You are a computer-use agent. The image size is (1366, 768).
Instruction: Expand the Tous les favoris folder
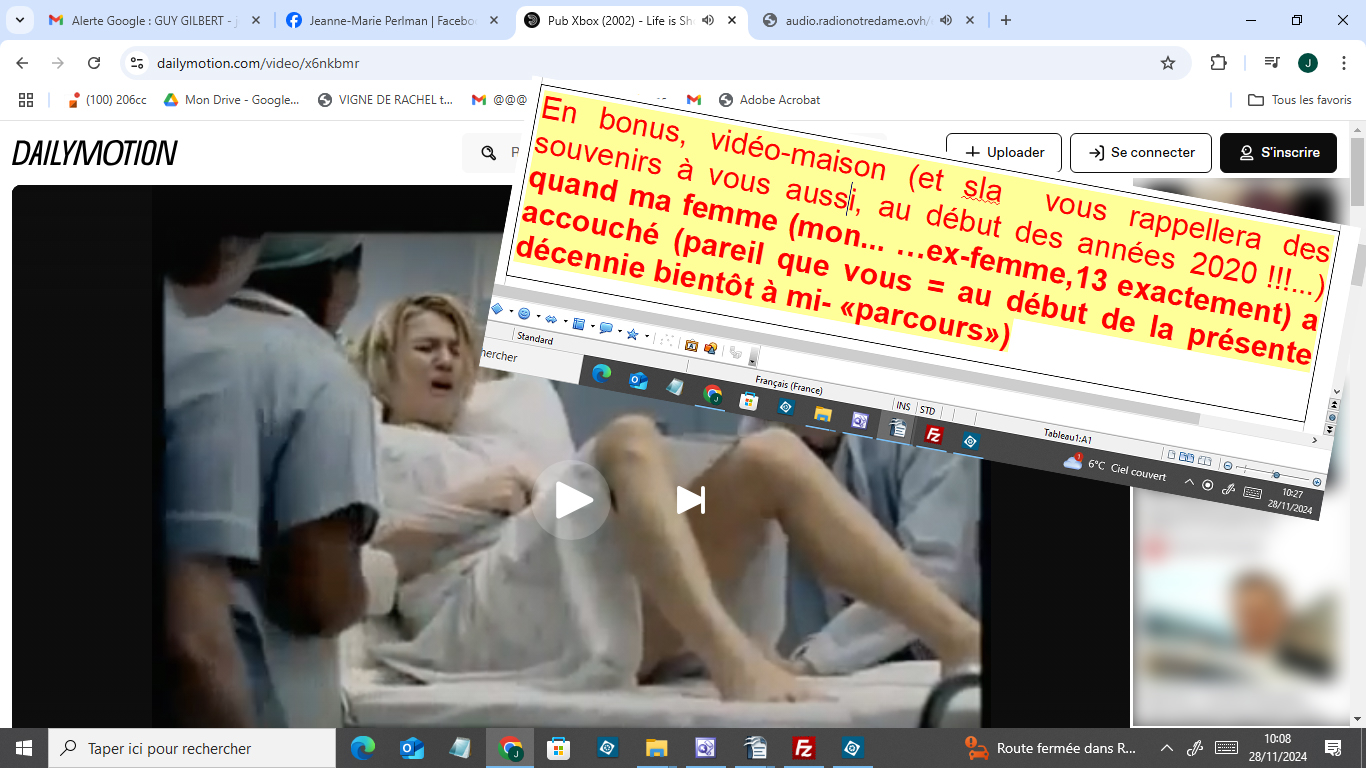pyautogui.click(x=1300, y=100)
